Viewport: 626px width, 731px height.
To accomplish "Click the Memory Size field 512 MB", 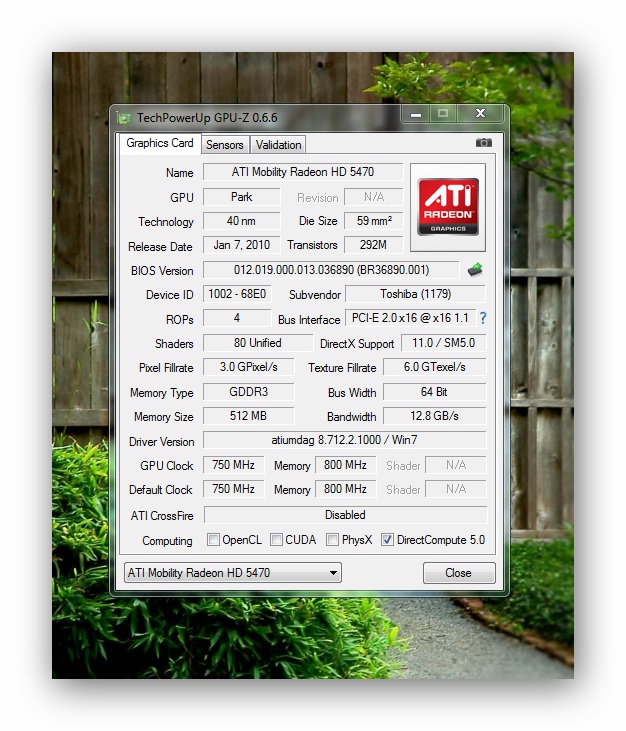I will pyautogui.click(x=249, y=416).
